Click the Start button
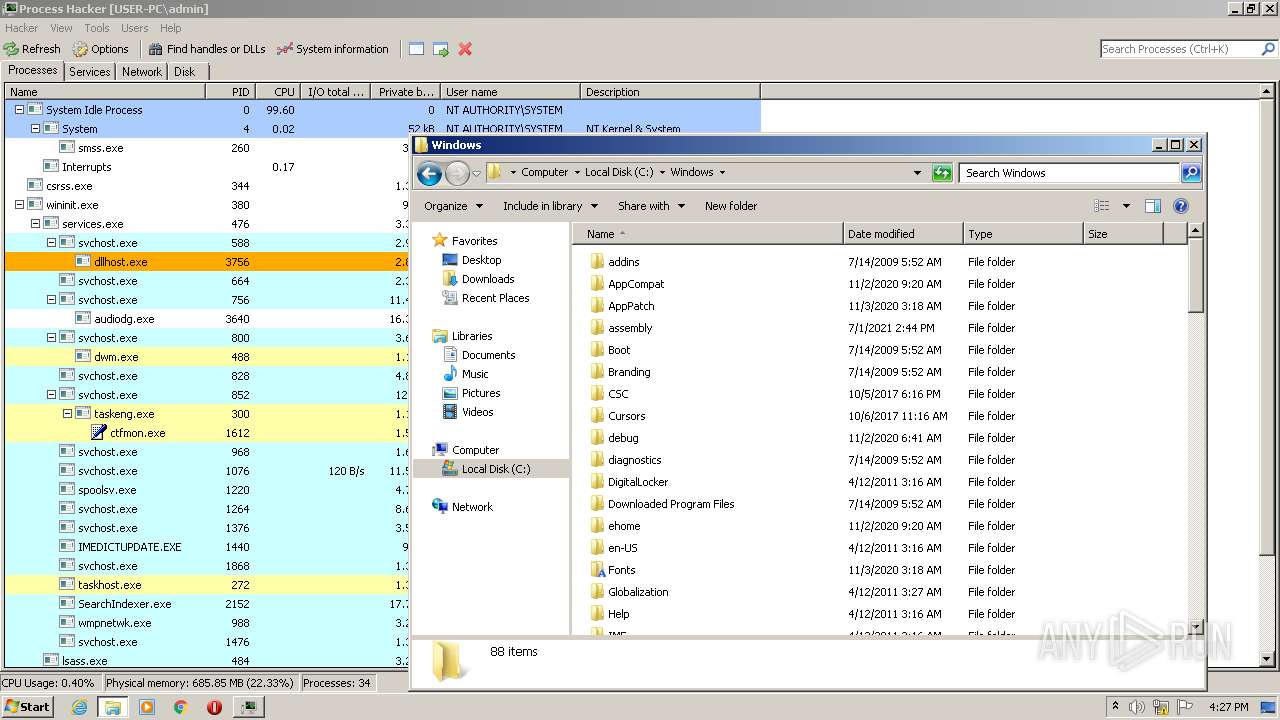The image size is (1280, 720). (28, 707)
